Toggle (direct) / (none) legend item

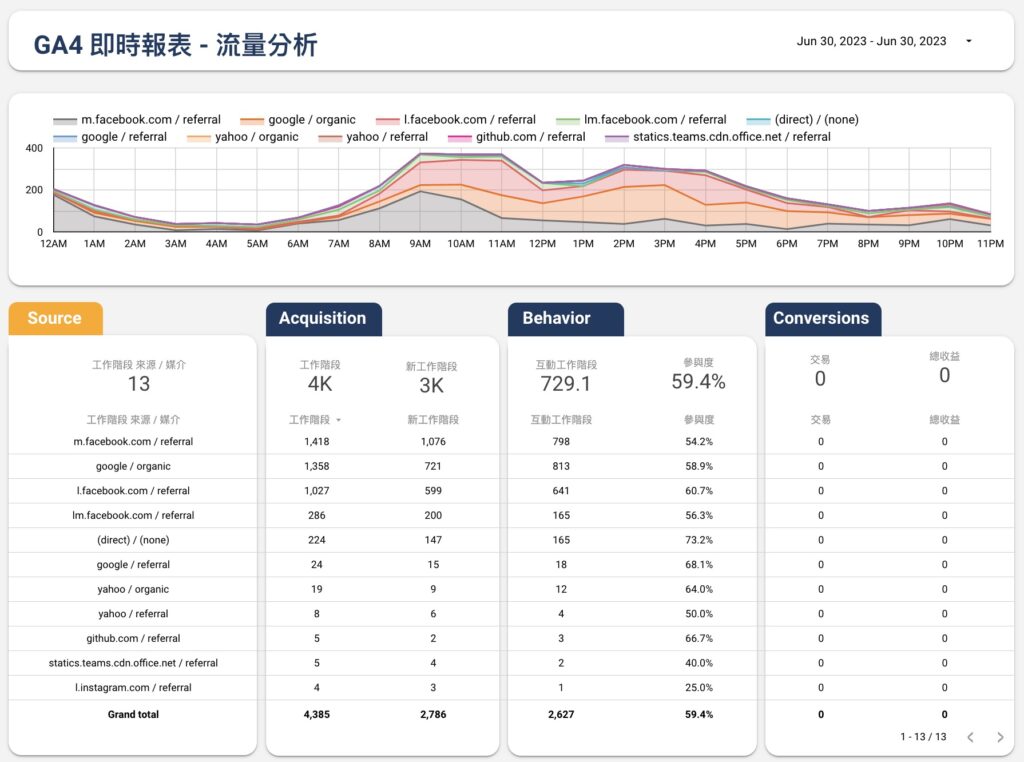coord(803,119)
